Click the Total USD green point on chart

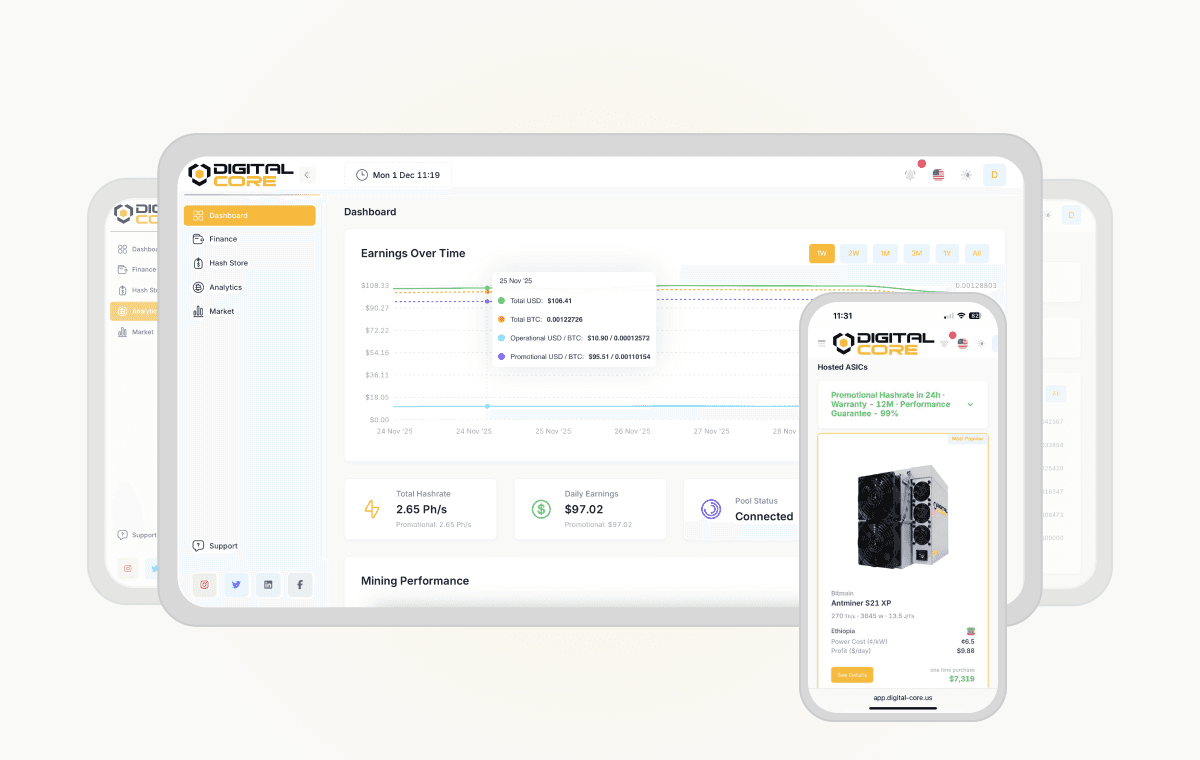tap(487, 288)
